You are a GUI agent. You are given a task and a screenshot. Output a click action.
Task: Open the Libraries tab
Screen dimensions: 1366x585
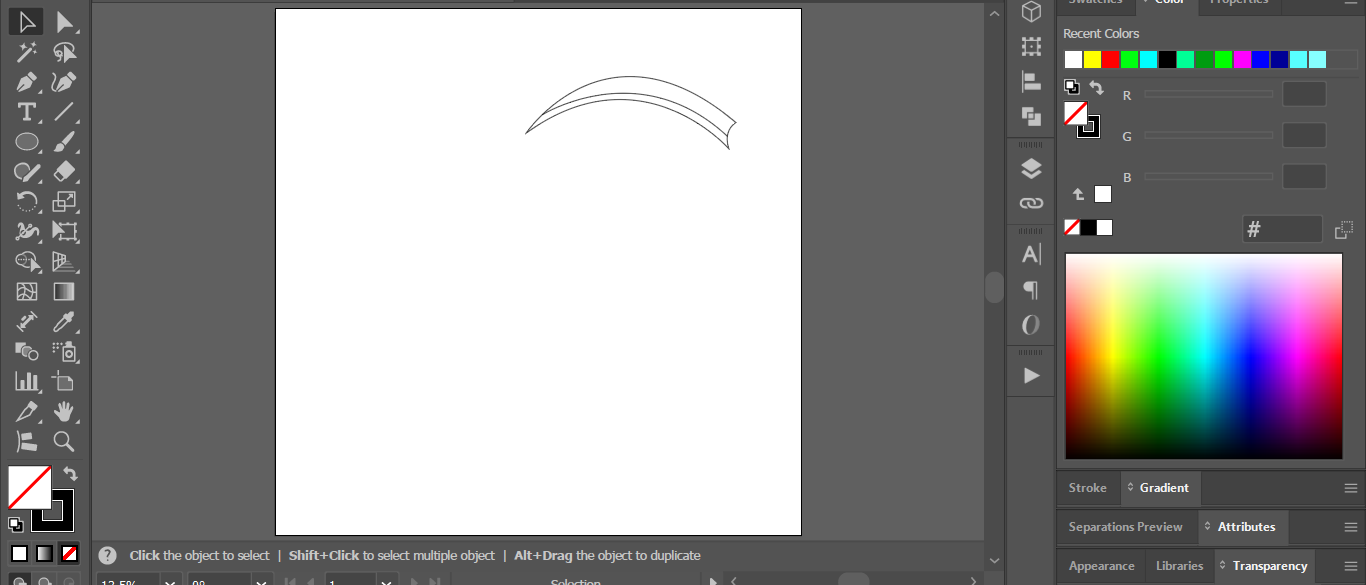pyautogui.click(x=1180, y=566)
